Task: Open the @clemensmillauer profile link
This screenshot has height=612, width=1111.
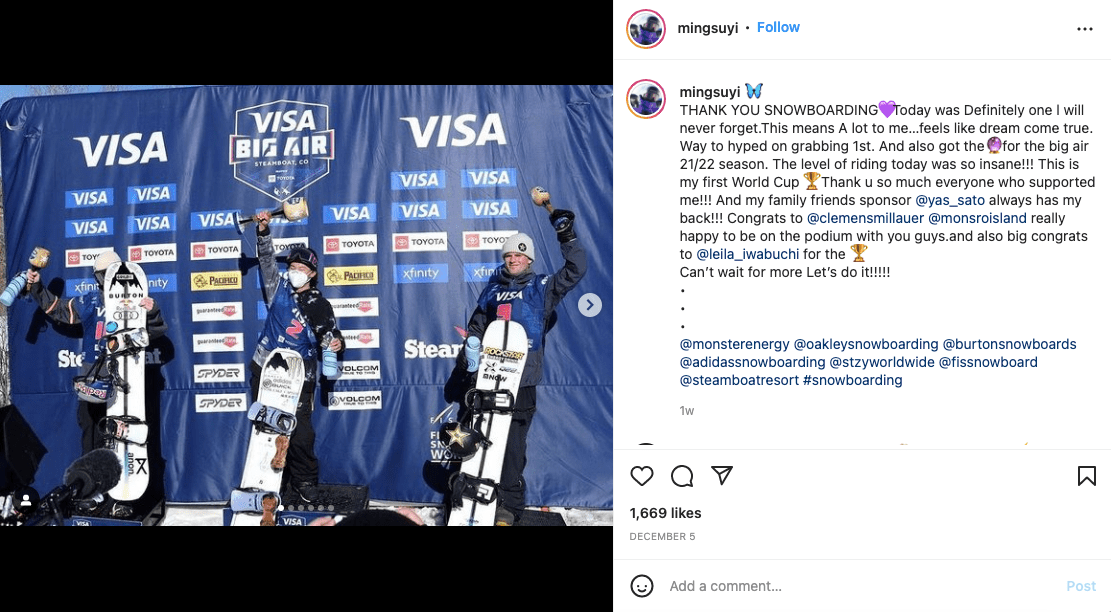Action: point(865,218)
